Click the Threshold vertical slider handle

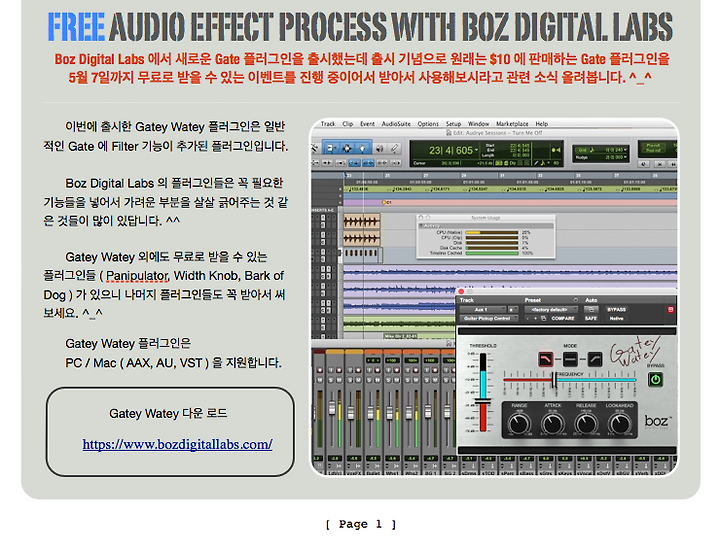coord(483,402)
